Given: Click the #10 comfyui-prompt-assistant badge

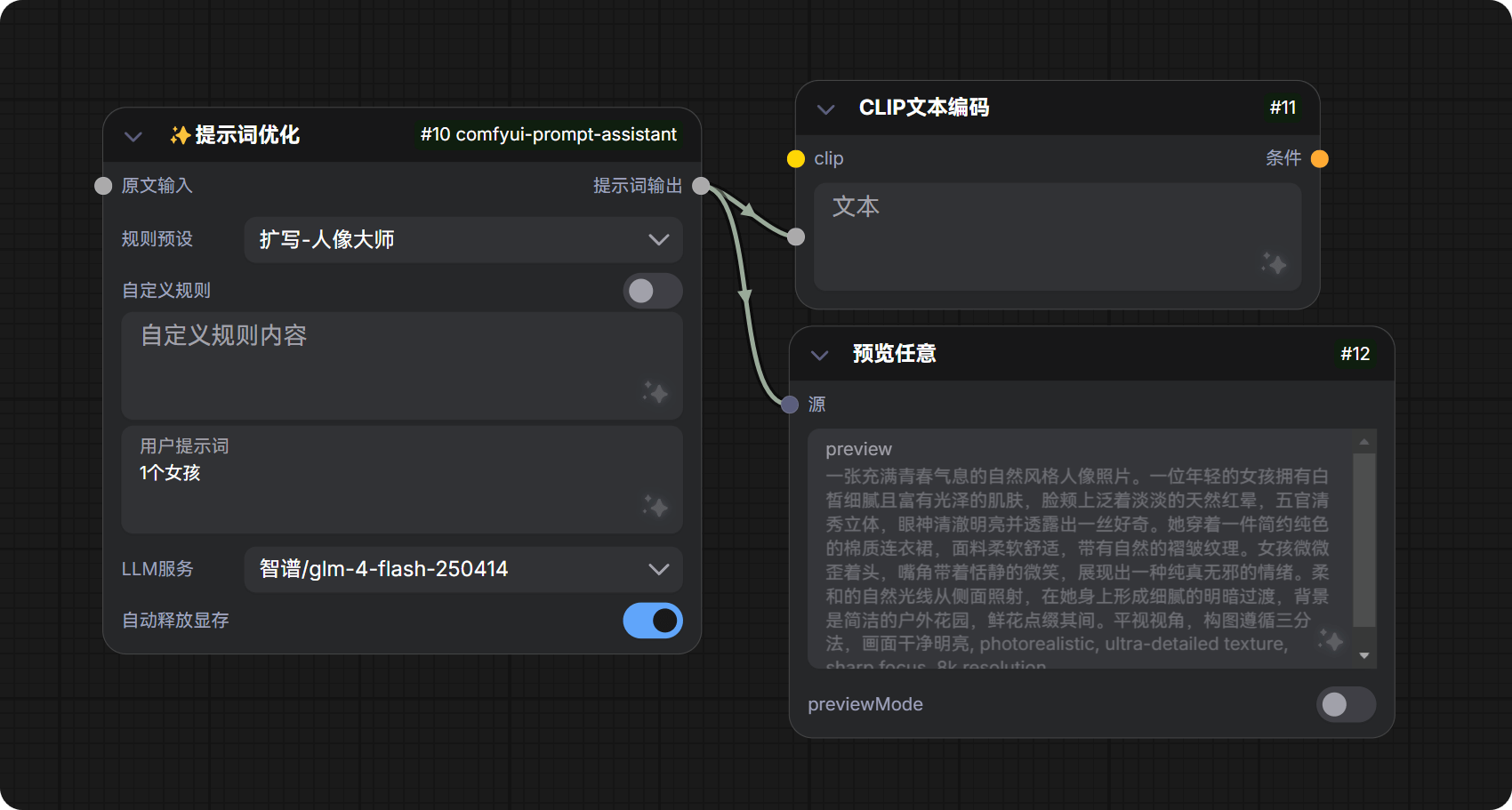Looking at the screenshot, I should click(x=548, y=135).
